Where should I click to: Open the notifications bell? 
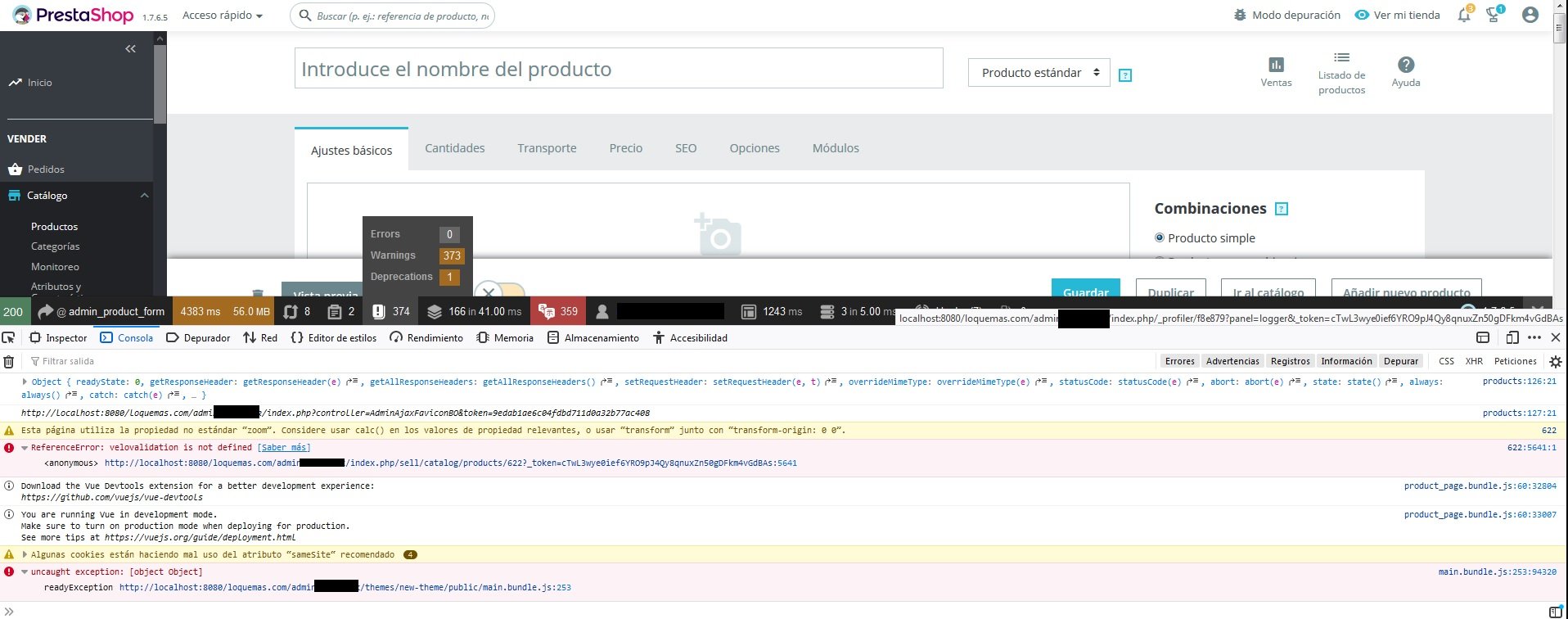coord(1464,15)
